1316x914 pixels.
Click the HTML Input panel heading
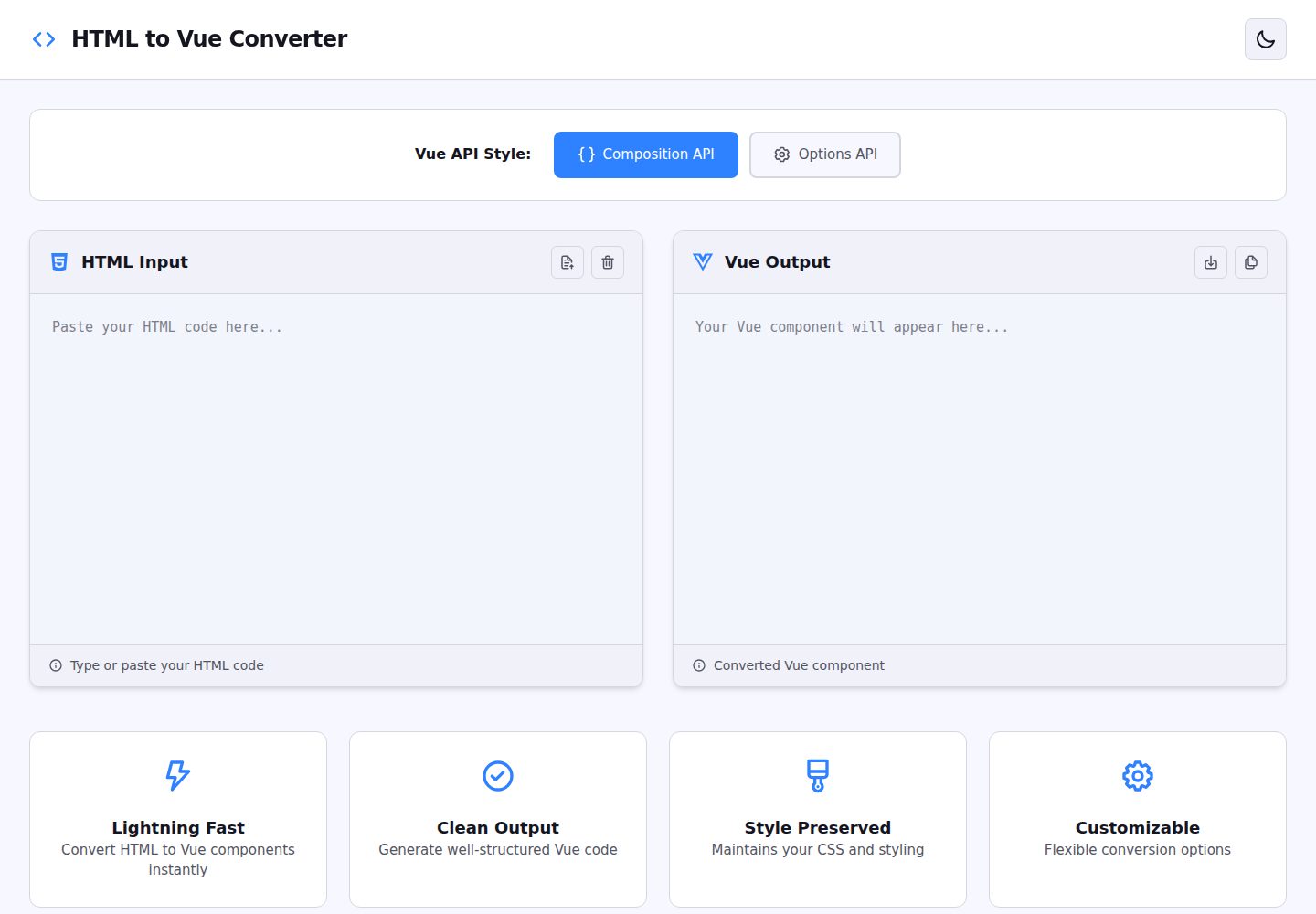coord(134,262)
